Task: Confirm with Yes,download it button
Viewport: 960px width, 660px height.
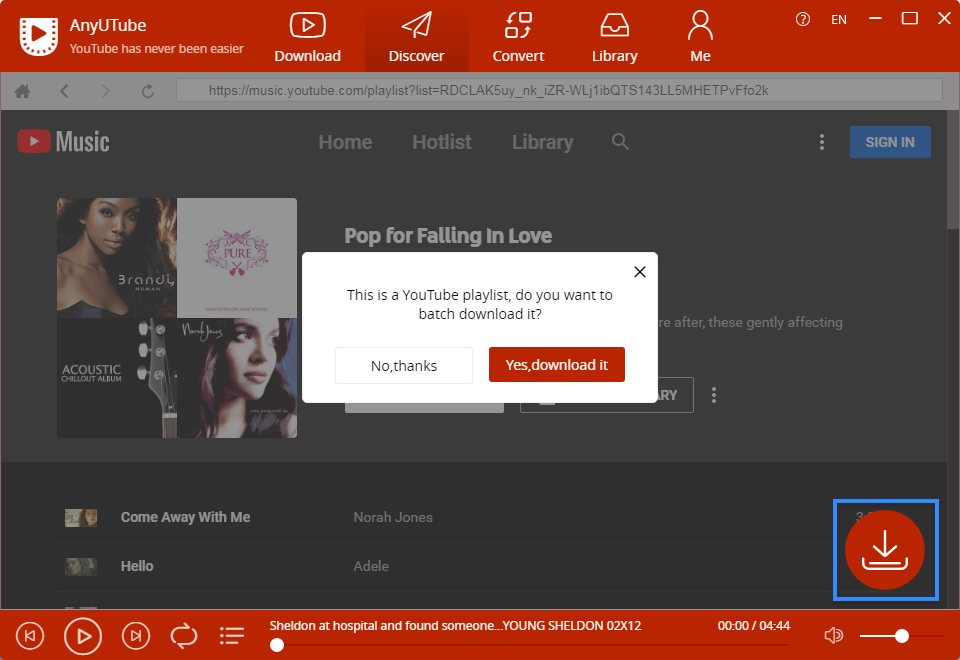Action: [557, 365]
